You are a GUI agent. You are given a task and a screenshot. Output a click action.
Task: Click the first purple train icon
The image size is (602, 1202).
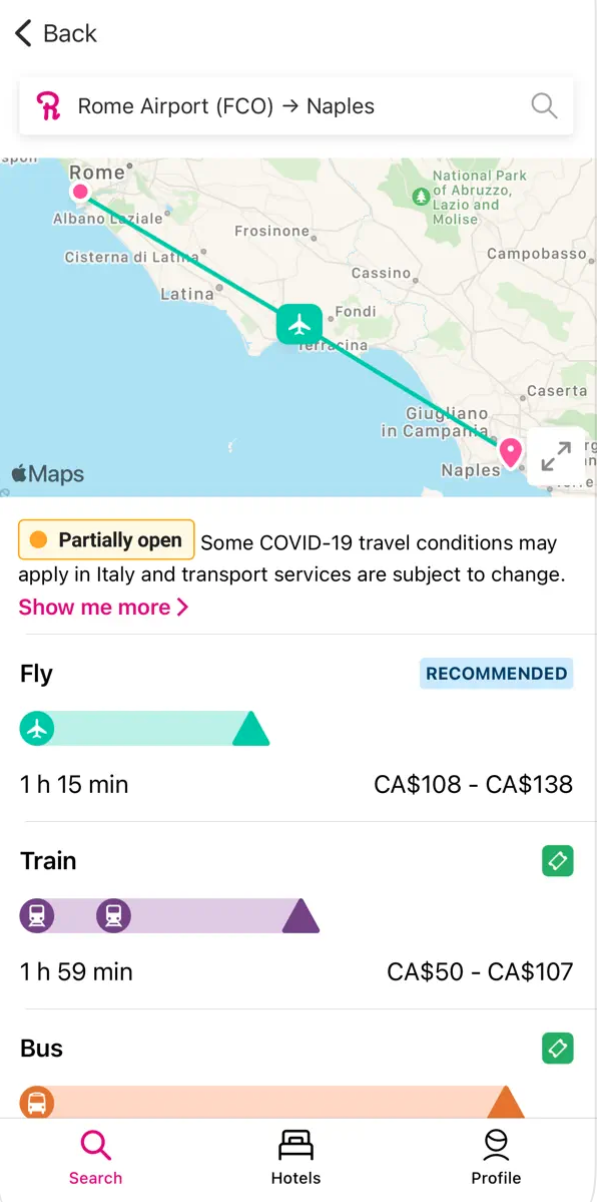37,915
